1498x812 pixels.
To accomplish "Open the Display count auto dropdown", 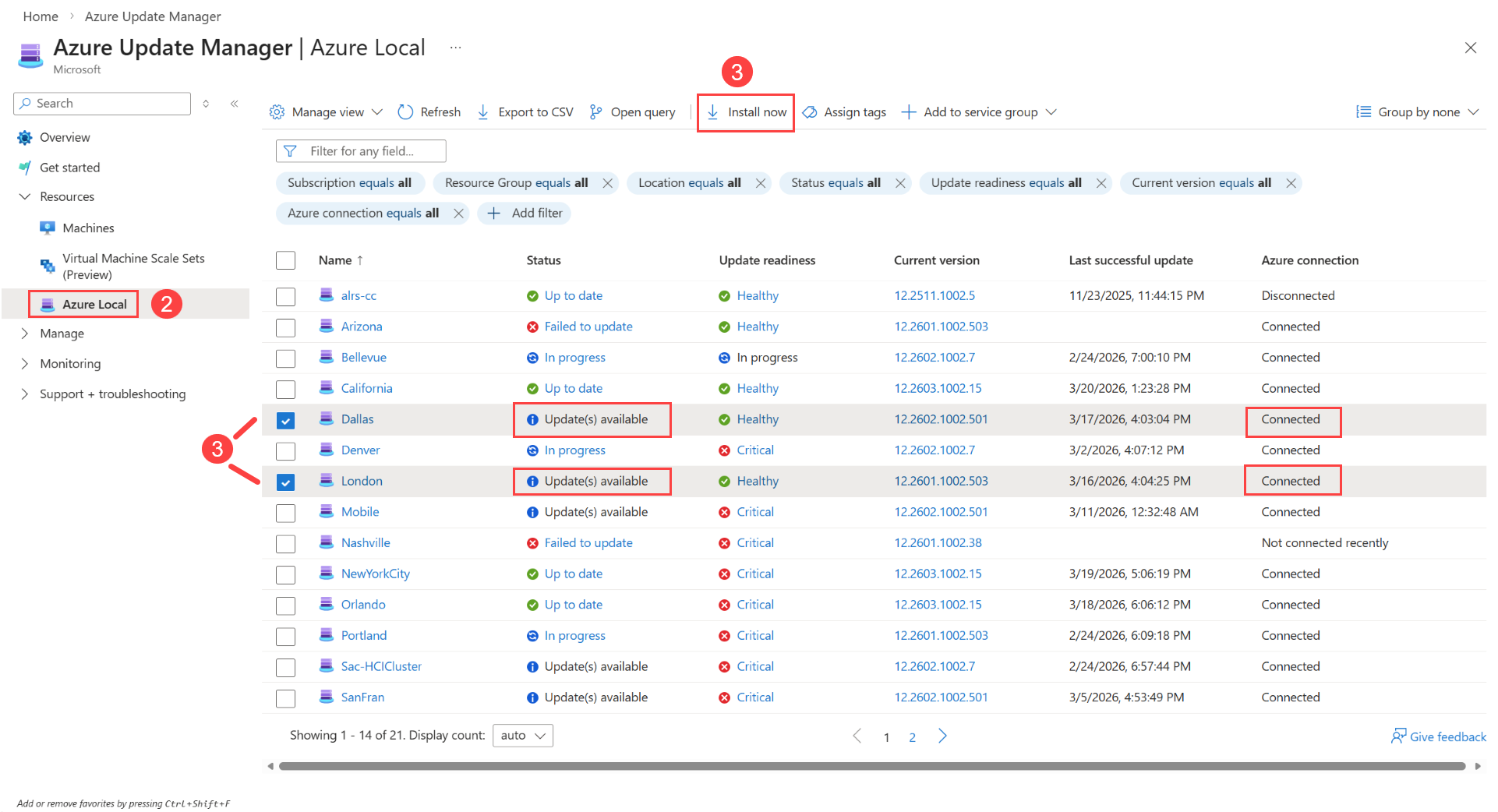I will click(523, 736).
